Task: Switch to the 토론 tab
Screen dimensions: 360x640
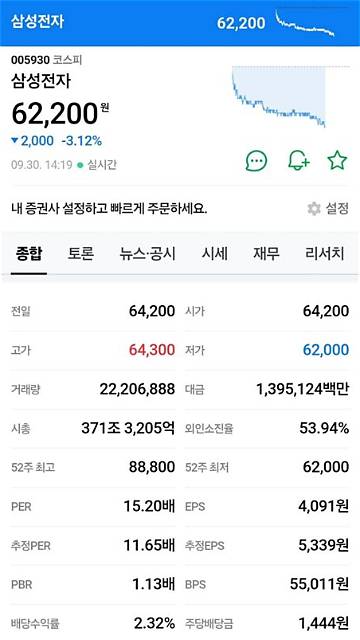Action: point(80,254)
